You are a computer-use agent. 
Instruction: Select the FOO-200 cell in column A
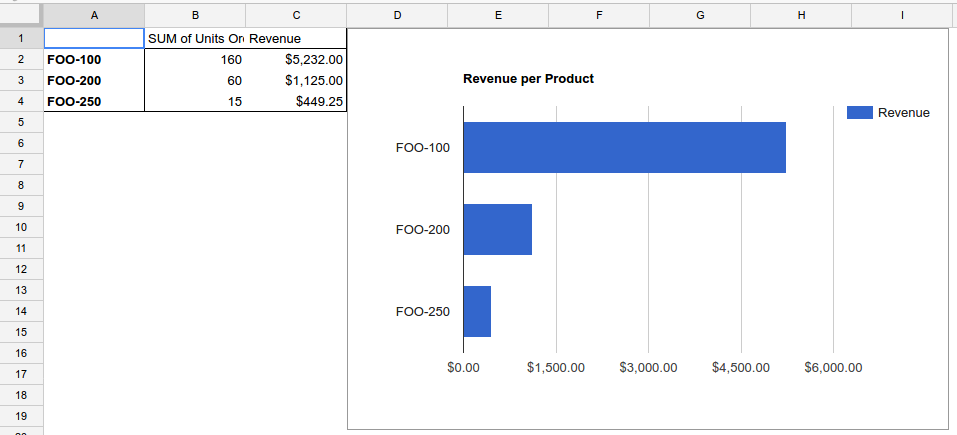pos(94,80)
